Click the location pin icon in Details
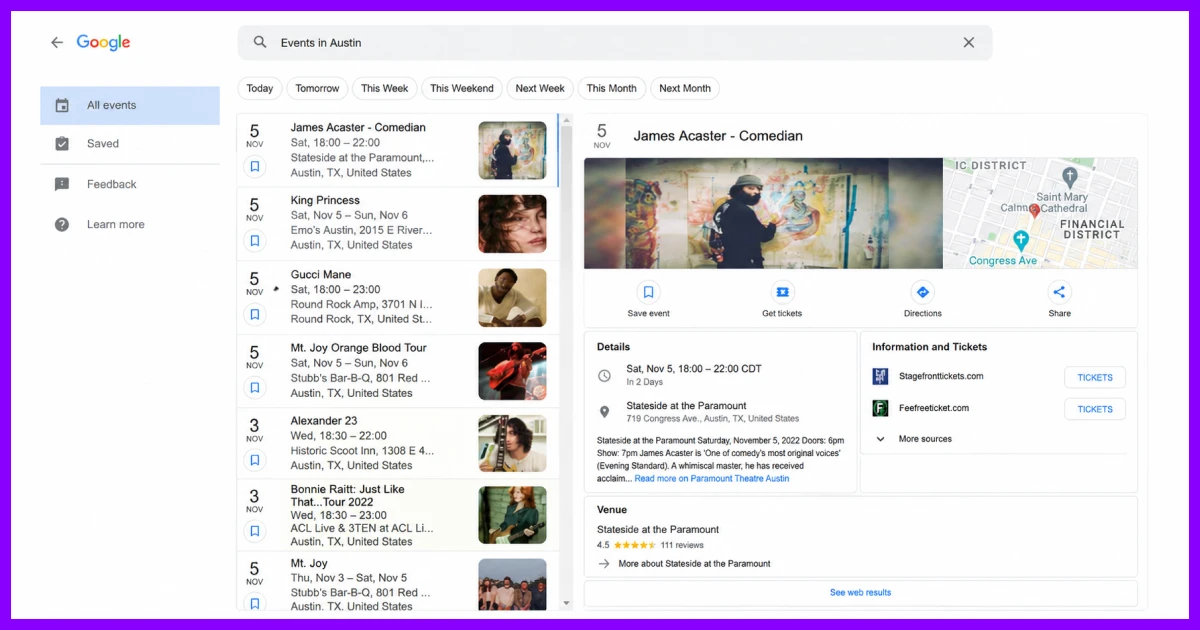The image size is (1200, 630). (x=604, y=412)
